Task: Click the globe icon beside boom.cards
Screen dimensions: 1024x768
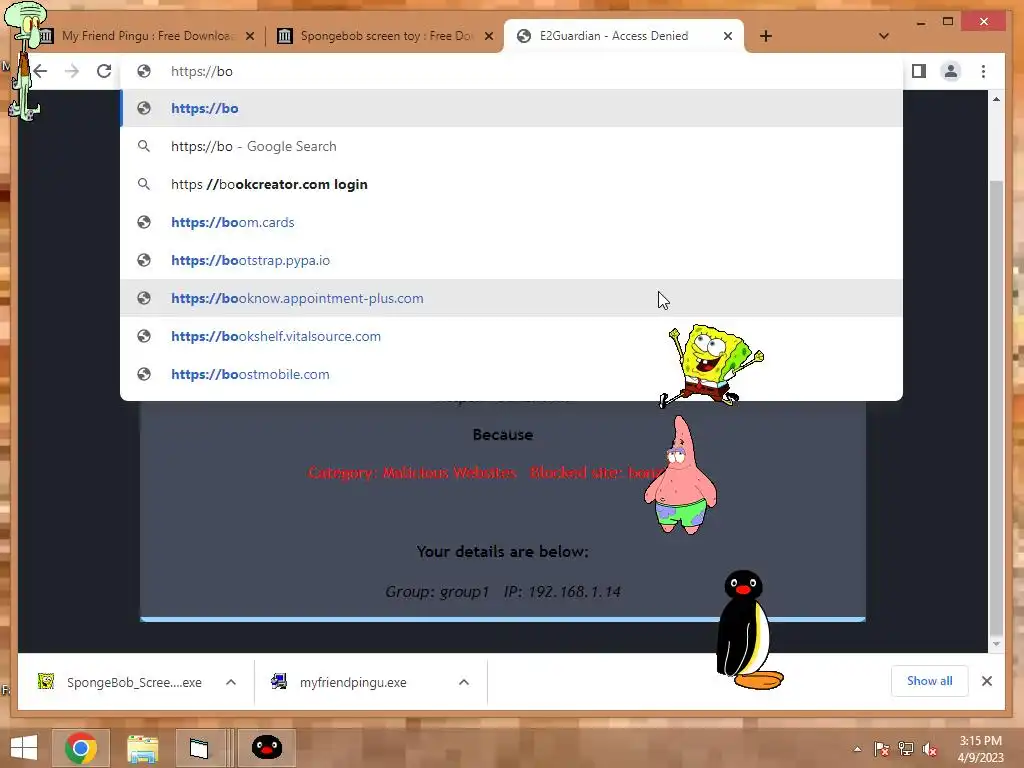Action: tap(144, 222)
